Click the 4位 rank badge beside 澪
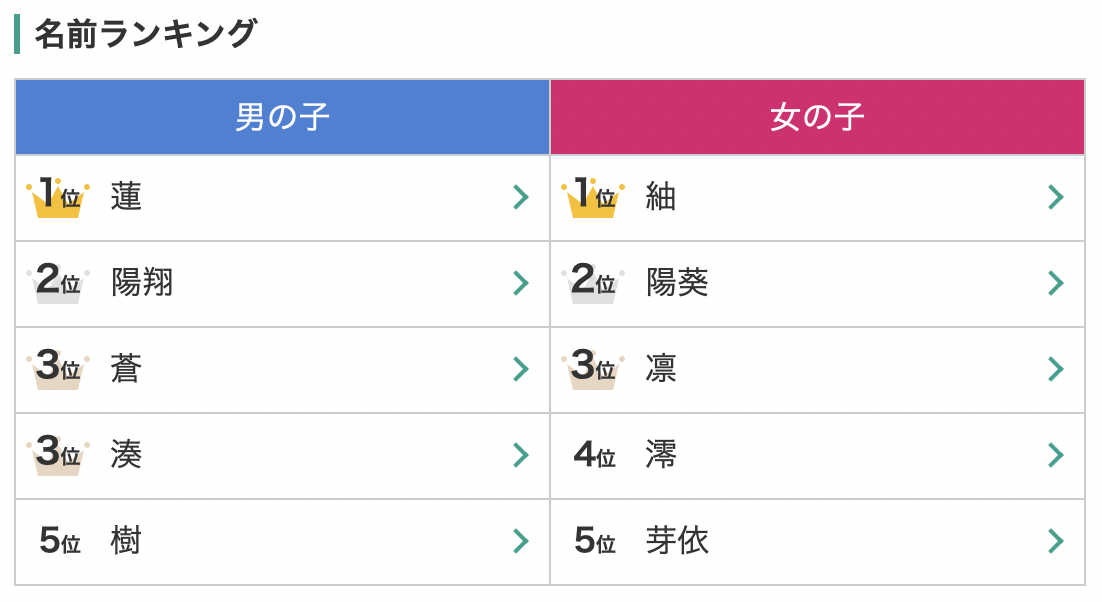The image size is (1102, 602). coord(594,455)
